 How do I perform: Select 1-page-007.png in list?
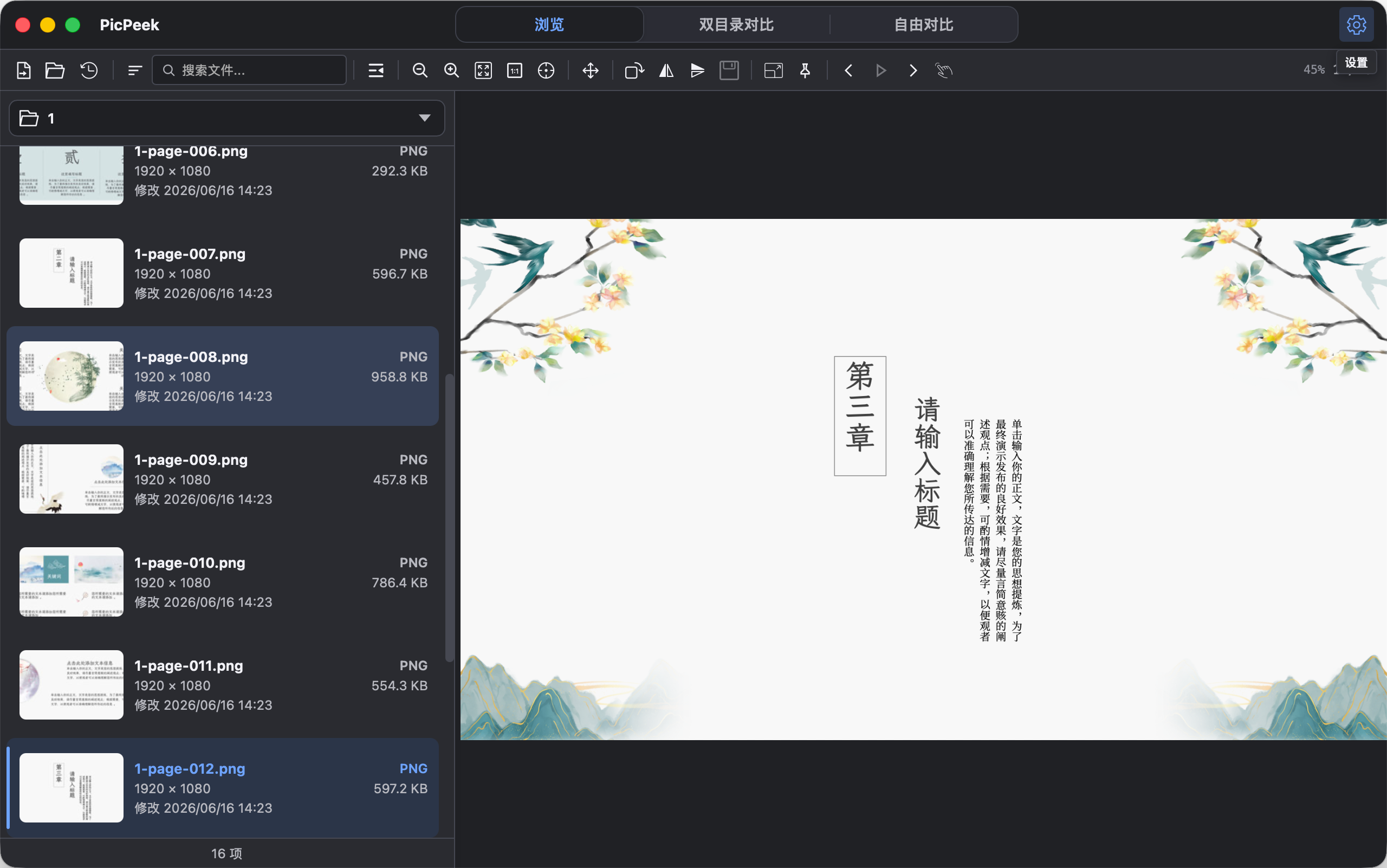pos(223,273)
